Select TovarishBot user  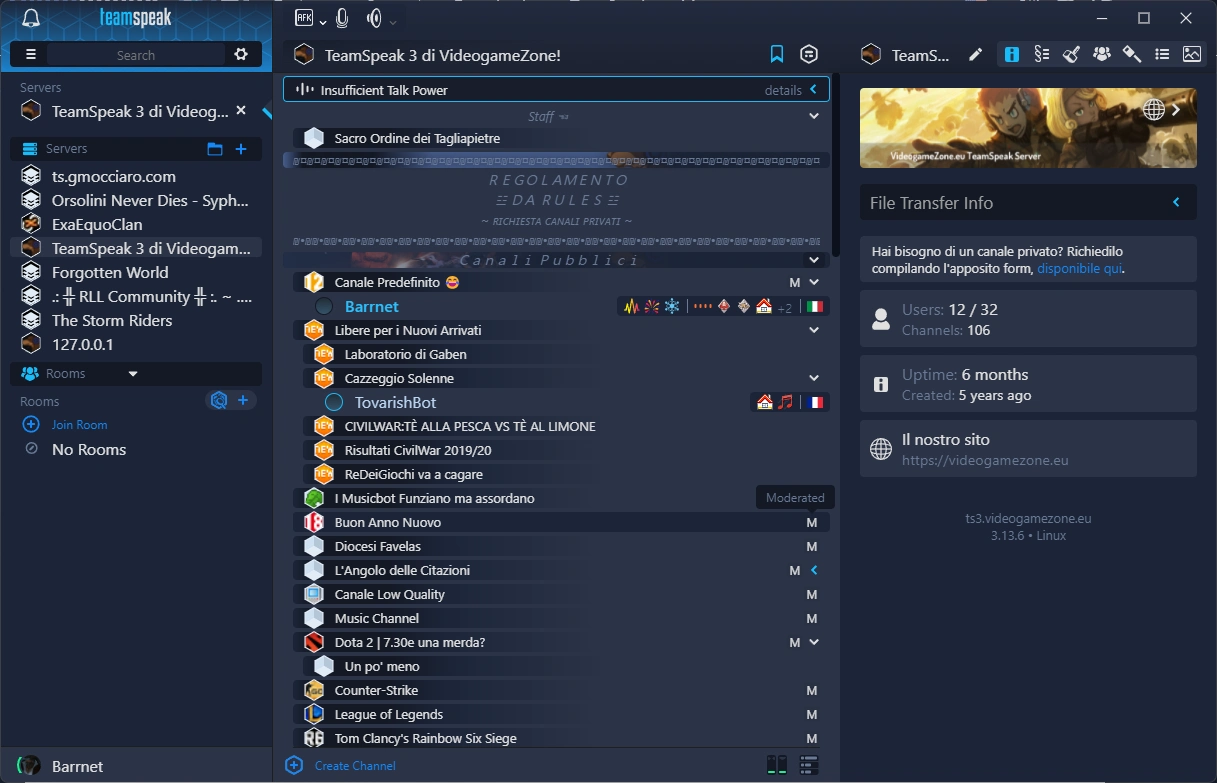coord(395,402)
